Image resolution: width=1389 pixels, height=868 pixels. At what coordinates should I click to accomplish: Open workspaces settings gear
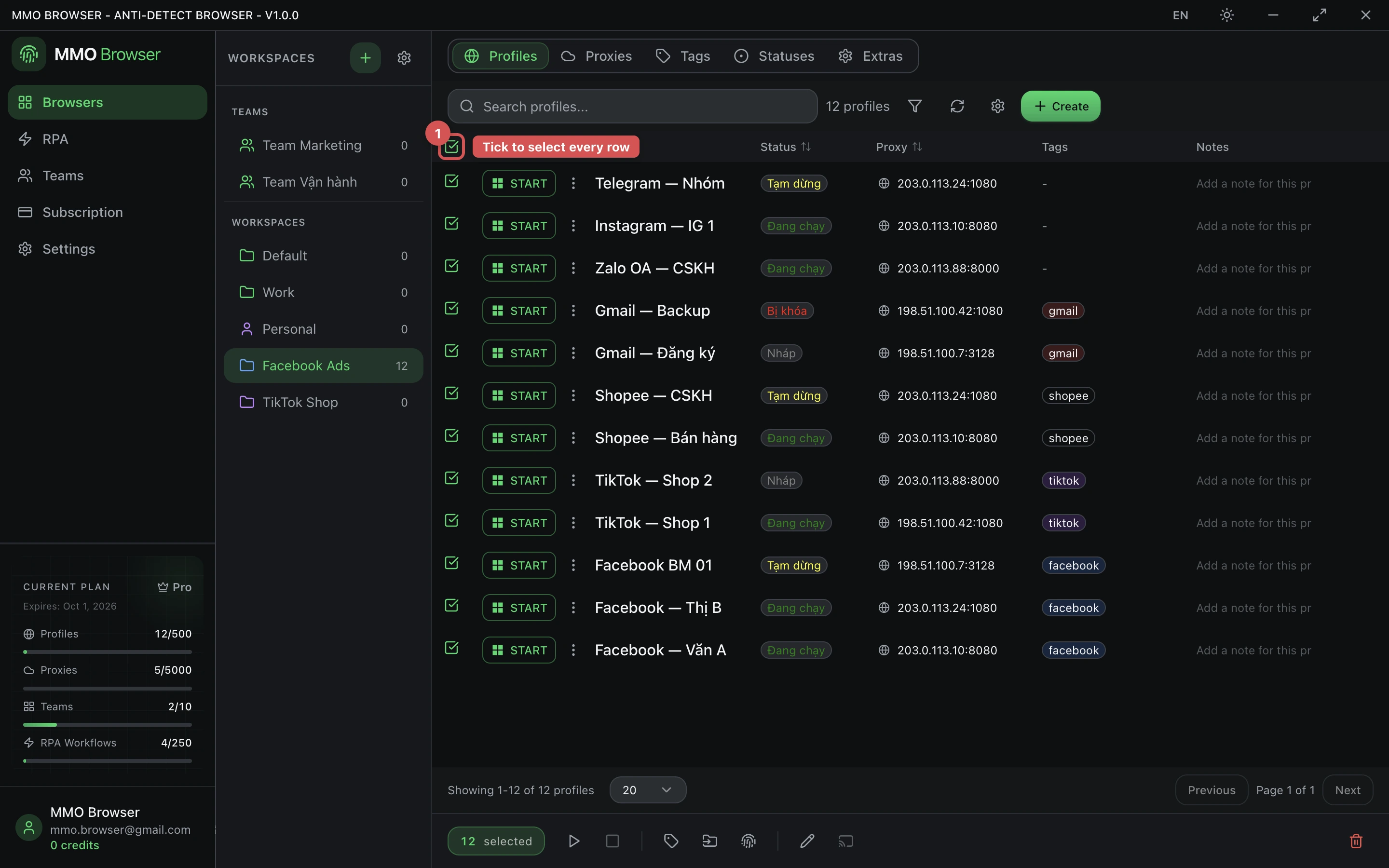point(404,58)
